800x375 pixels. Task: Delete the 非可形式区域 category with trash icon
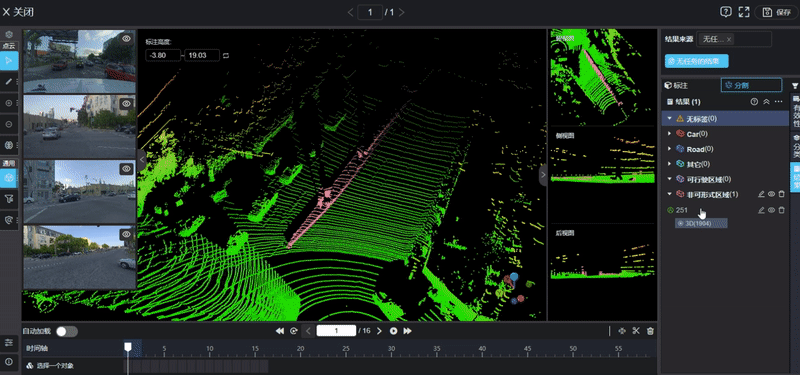point(781,194)
